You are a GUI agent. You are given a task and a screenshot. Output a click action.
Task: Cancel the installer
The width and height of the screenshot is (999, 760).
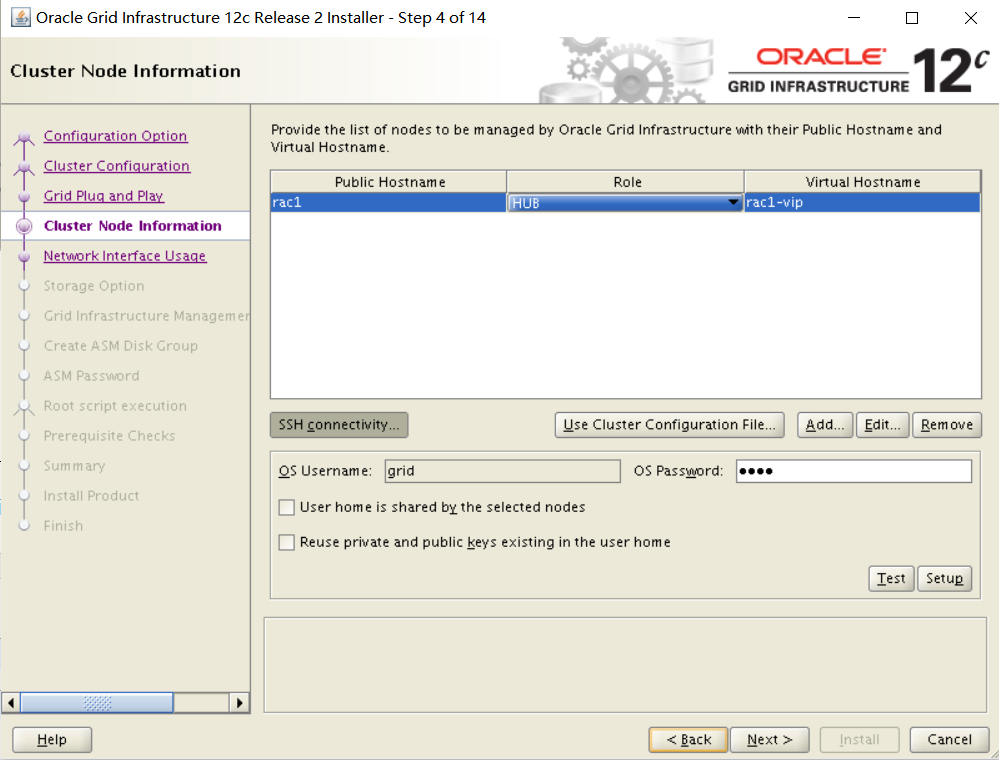point(949,740)
